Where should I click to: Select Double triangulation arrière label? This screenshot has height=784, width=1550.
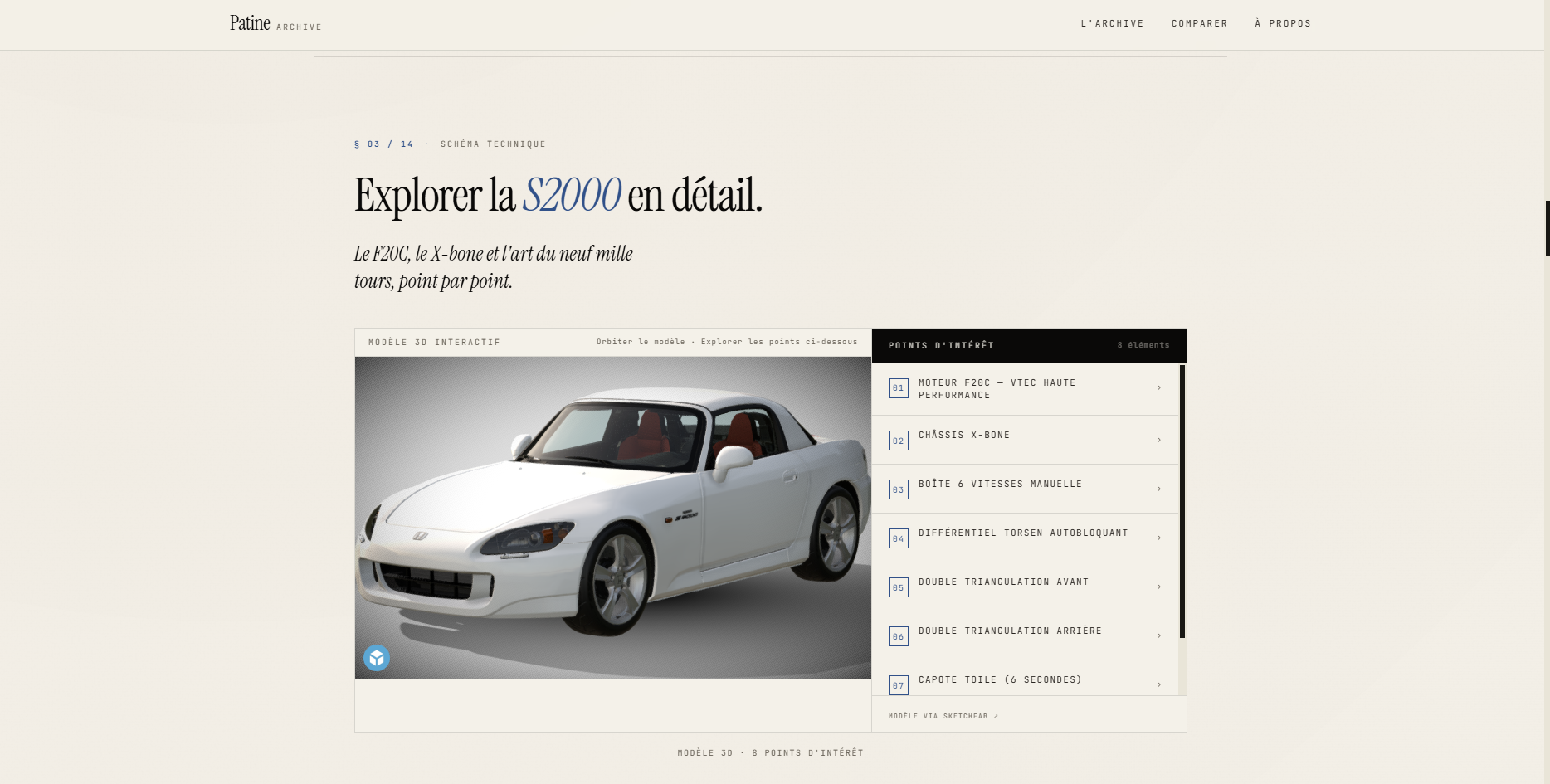(1010, 631)
